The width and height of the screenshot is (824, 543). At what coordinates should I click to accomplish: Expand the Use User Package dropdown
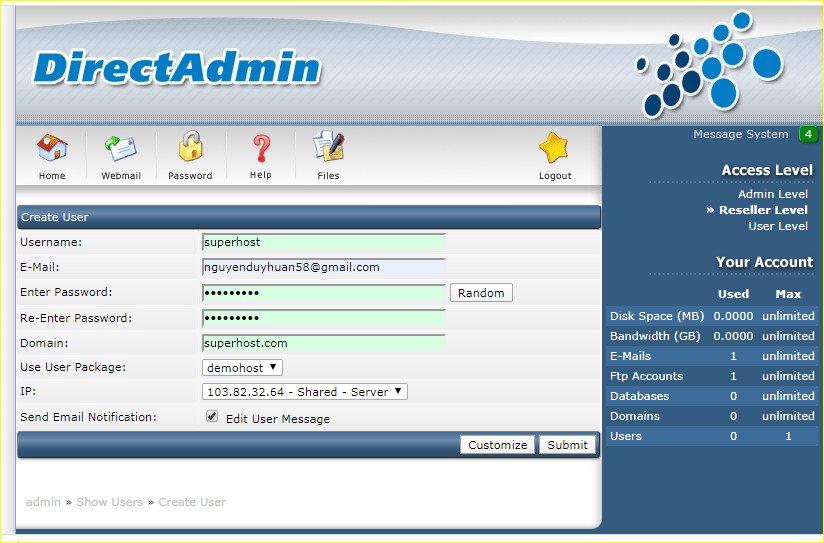[x=242, y=367]
